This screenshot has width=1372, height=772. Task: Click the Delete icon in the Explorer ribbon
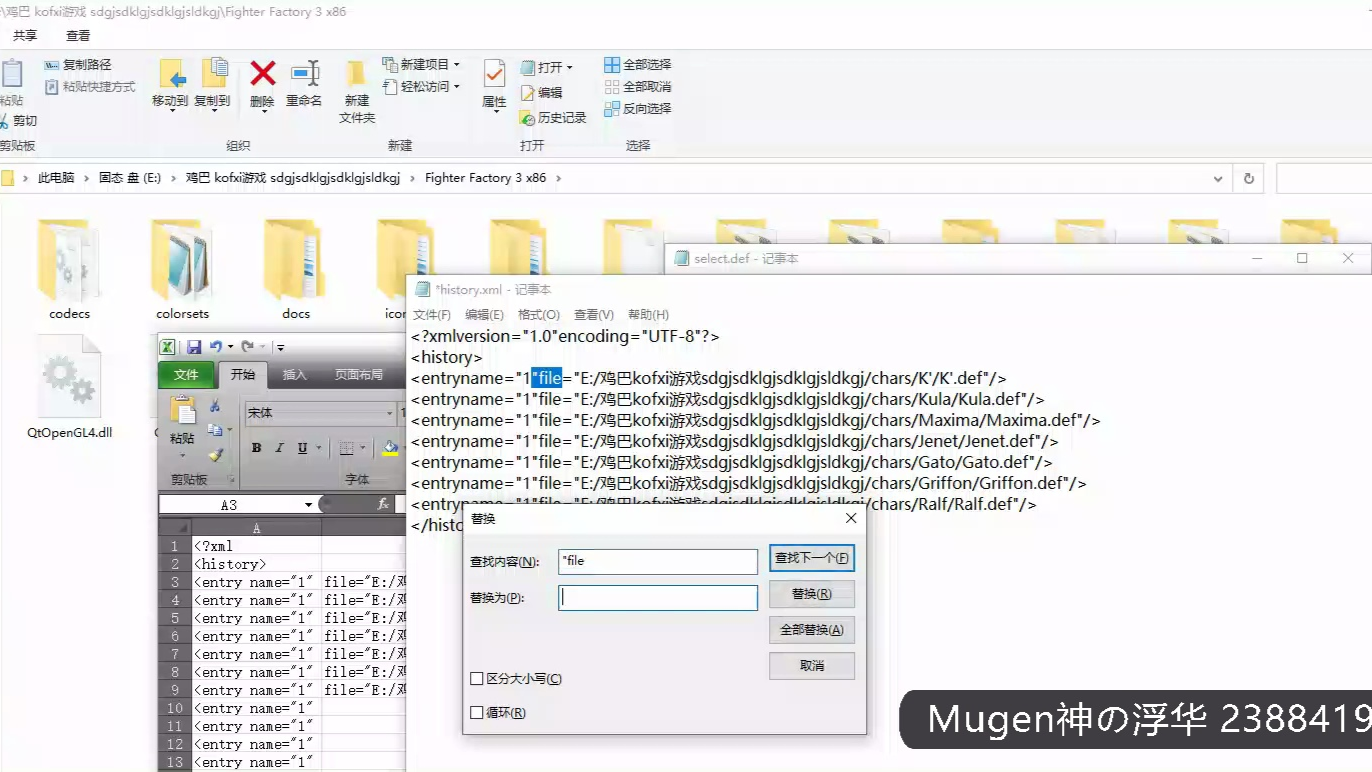point(262,80)
